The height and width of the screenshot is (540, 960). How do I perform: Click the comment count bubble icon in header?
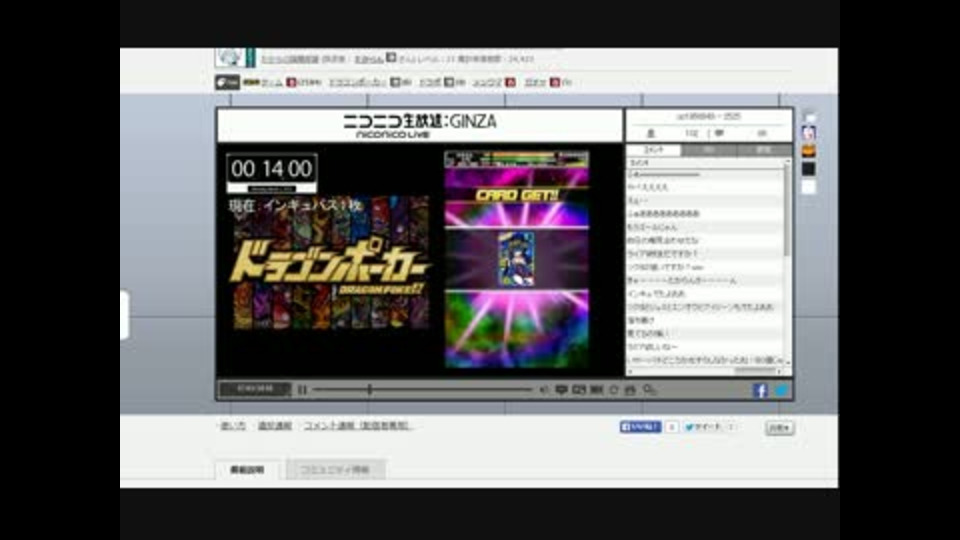[x=719, y=133]
